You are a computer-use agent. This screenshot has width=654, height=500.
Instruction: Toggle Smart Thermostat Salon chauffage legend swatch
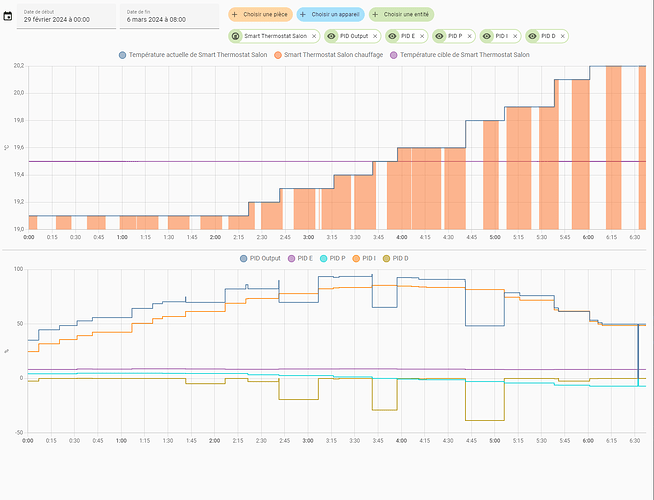point(278,55)
